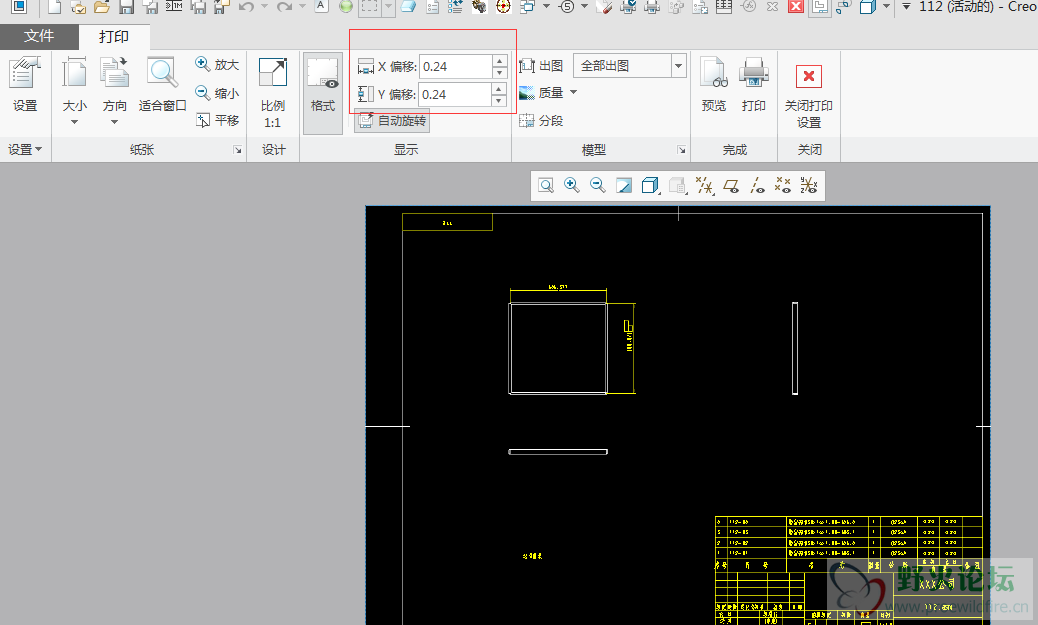Click the 缩小 zoom out button
This screenshot has width=1038, height=625.
tap(217, 93)
